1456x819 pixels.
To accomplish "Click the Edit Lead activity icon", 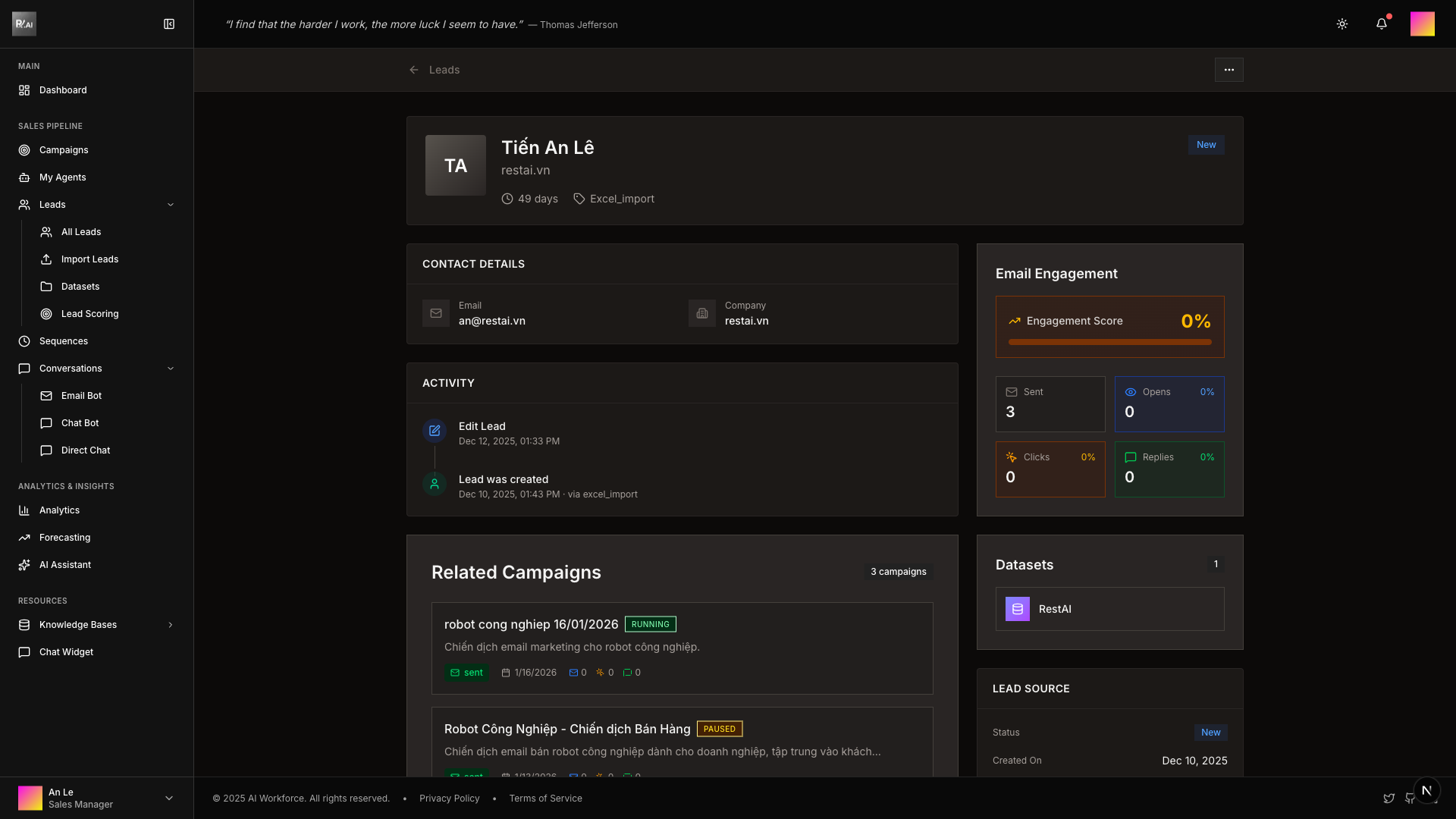I will 435,431.
